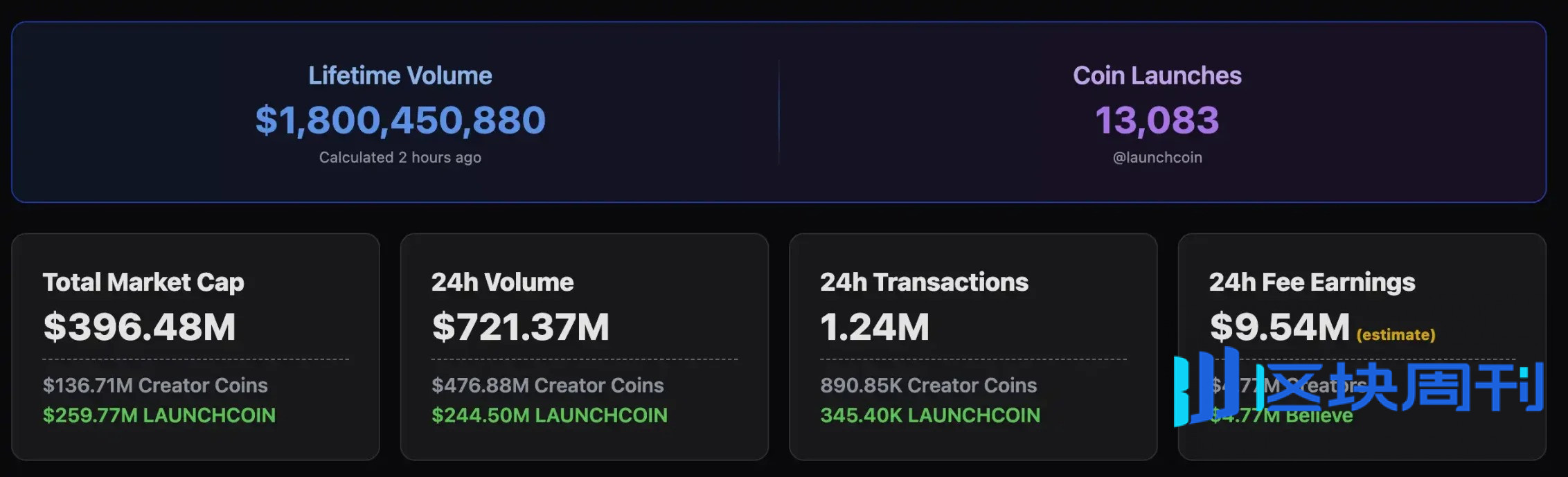
Task: Select the 1.24M transactions value
Action: [x=875, y=327]
